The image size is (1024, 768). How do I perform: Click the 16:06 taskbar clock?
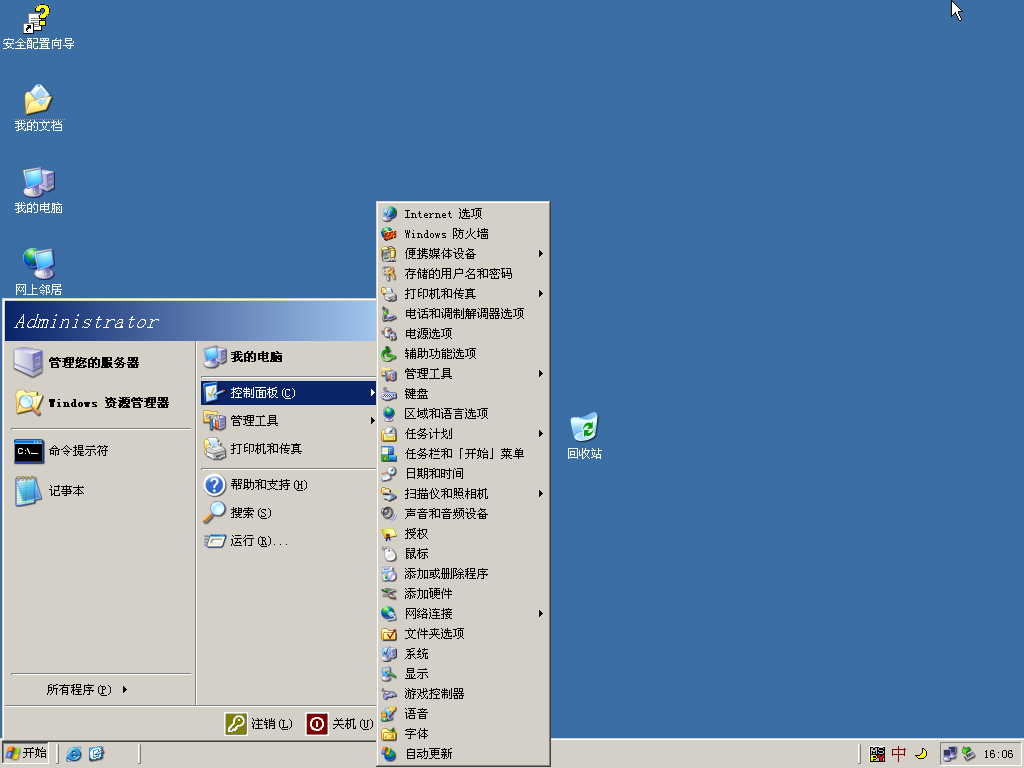tap(998, 754)
